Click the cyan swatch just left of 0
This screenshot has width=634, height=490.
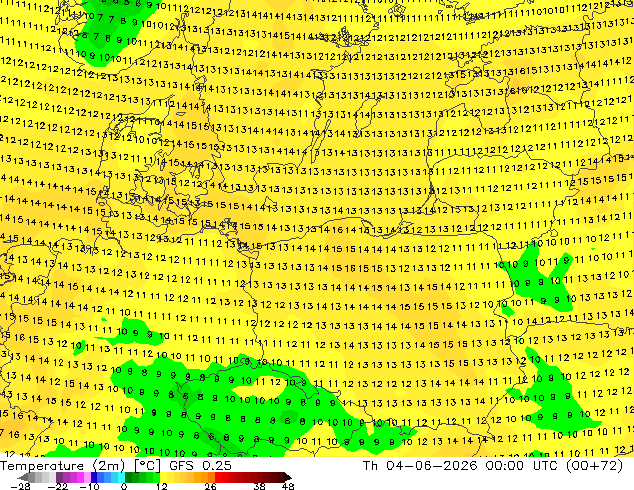click(121, 477)
